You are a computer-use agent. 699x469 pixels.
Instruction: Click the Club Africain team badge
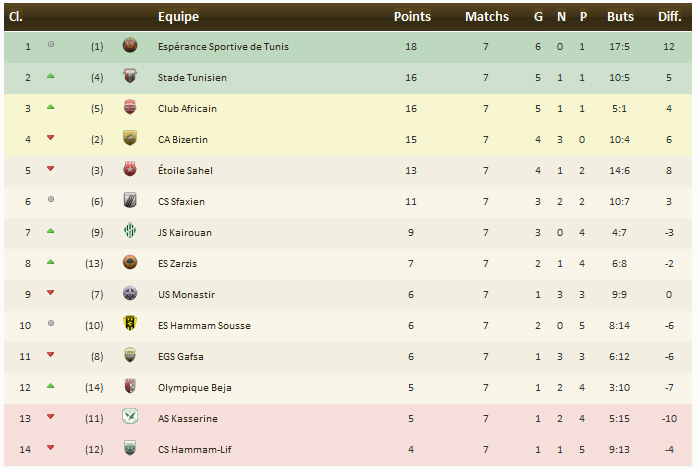(129, 108)
